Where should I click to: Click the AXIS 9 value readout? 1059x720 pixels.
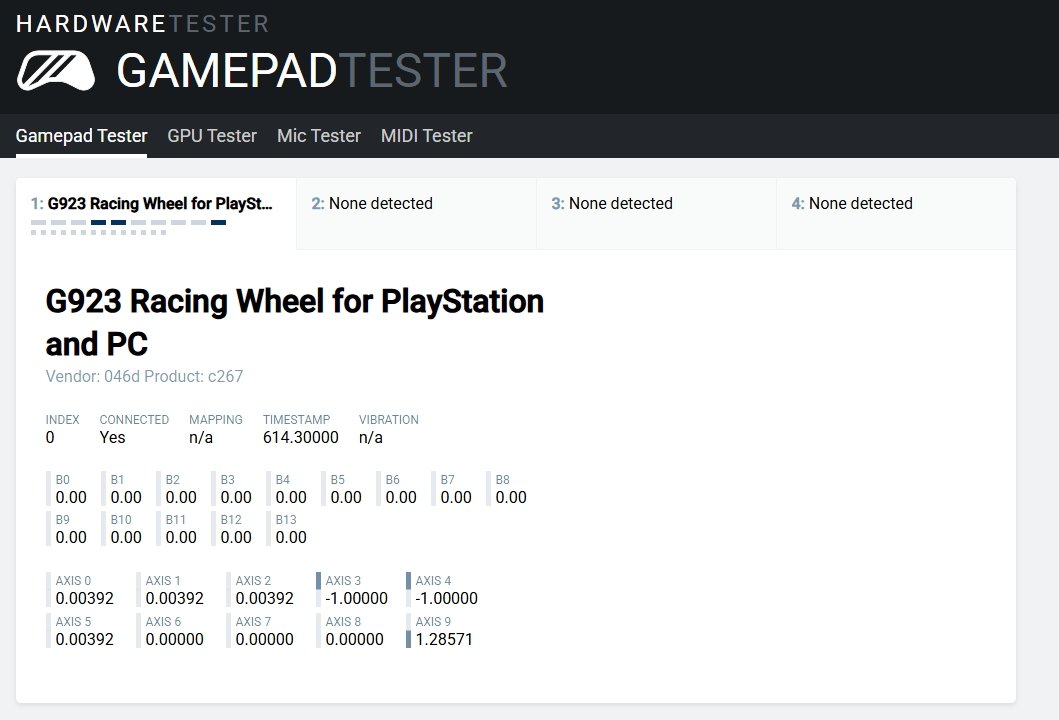click(444, 639)
